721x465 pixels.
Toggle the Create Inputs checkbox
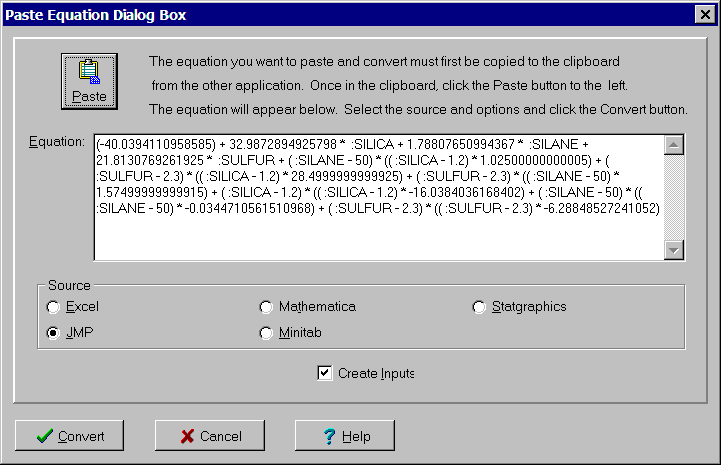[324, 373]
